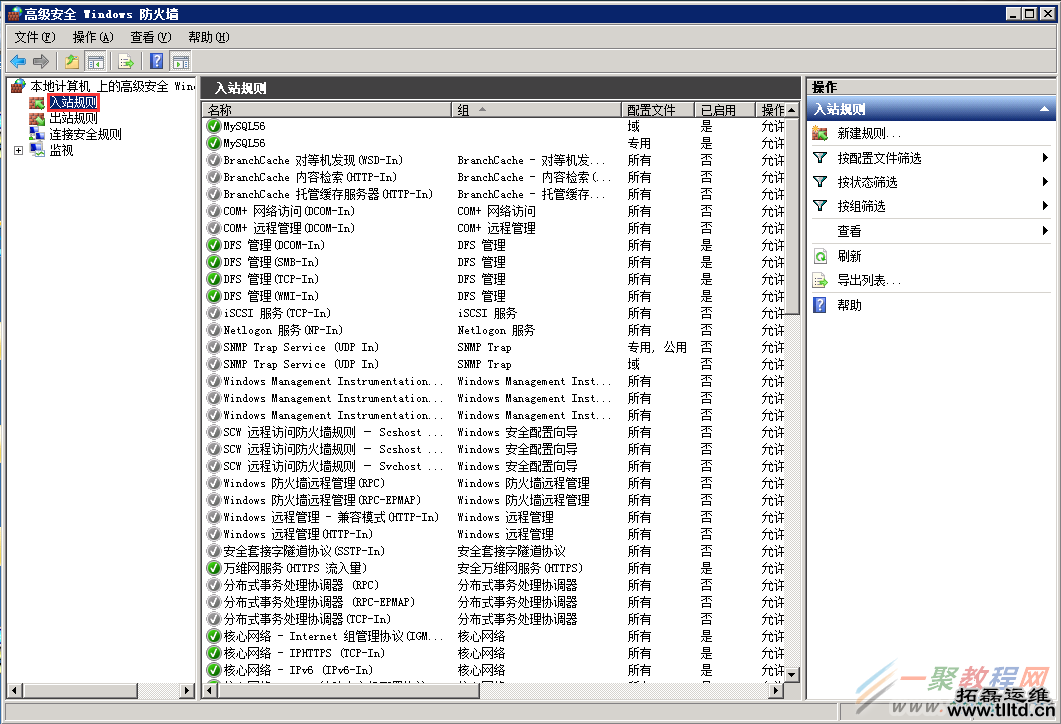Click the blue Help question mark toolbar icon
Viewport: 1061px width, 724px height.
tap(157, 61)
